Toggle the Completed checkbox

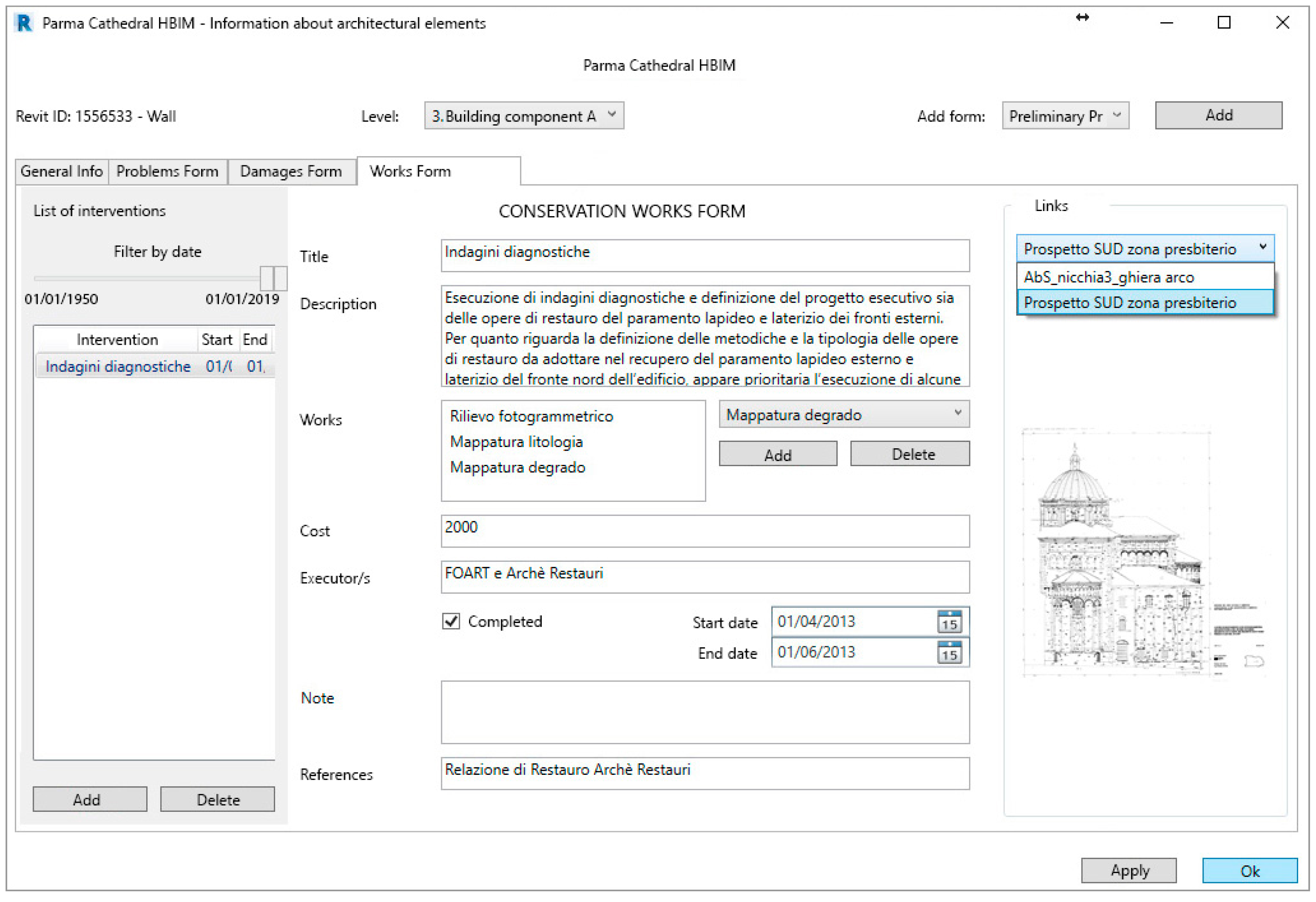(451, 621)
